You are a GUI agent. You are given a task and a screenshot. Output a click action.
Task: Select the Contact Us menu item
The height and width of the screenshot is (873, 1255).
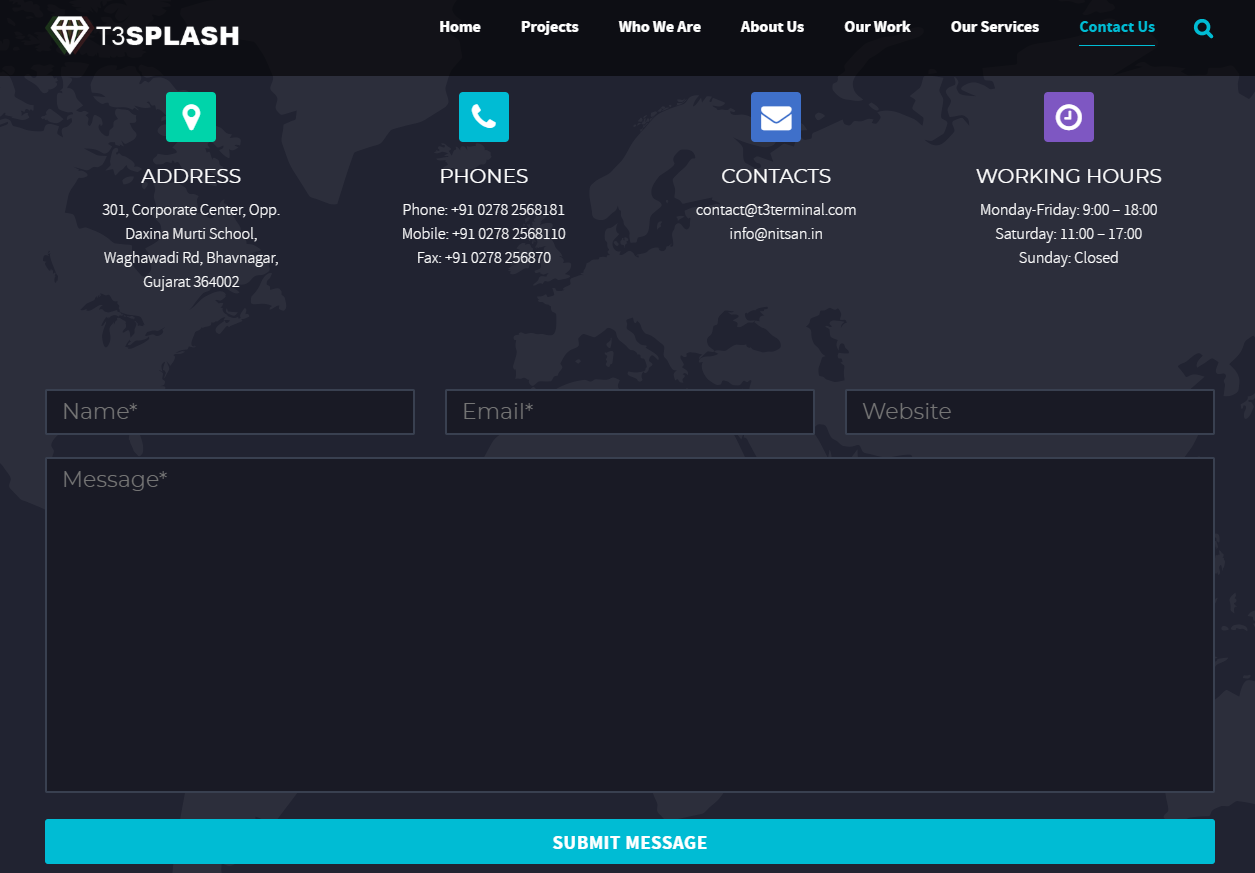coord(1117,27)
